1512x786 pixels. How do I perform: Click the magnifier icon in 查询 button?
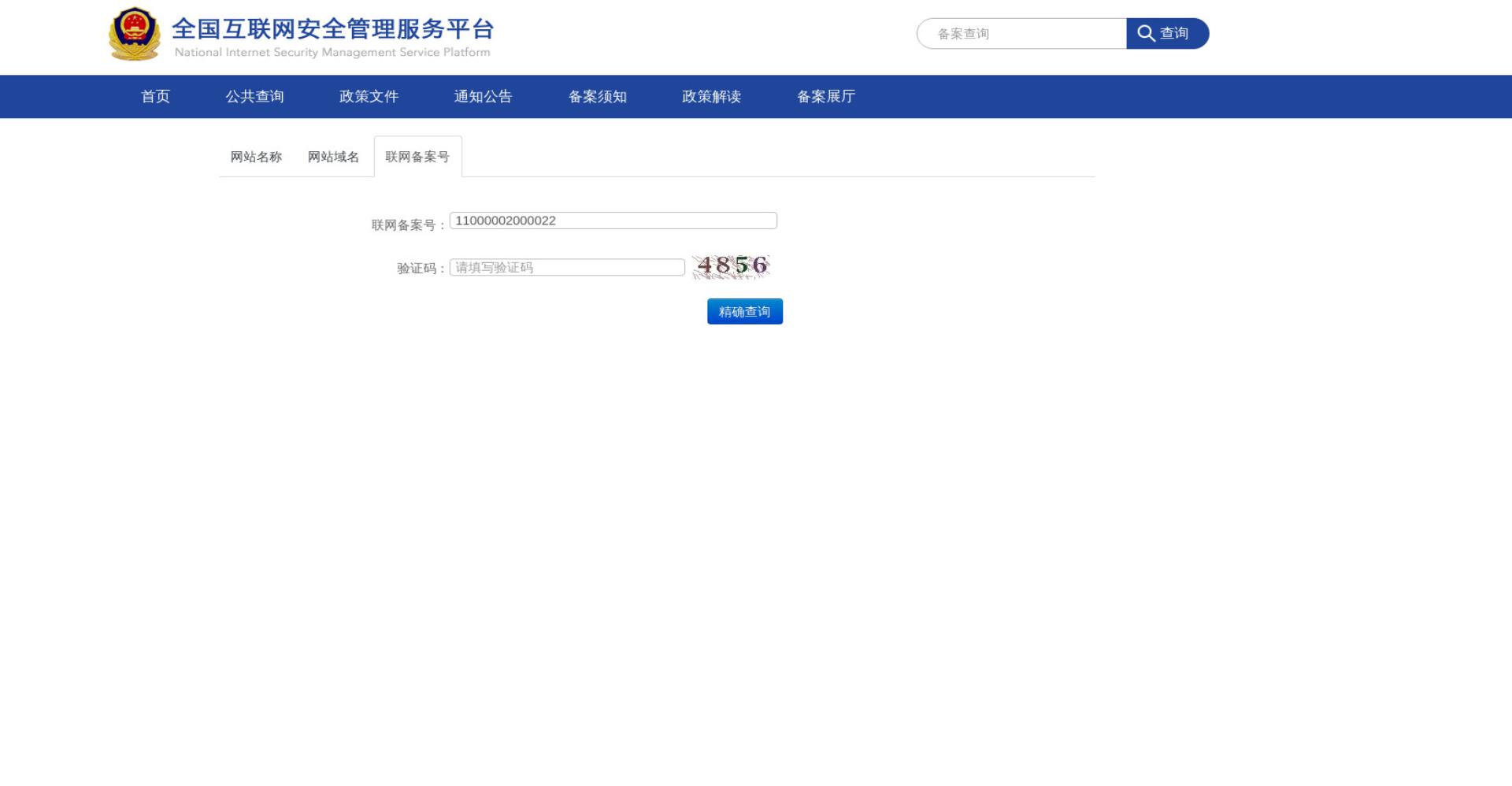(1146, 33)
